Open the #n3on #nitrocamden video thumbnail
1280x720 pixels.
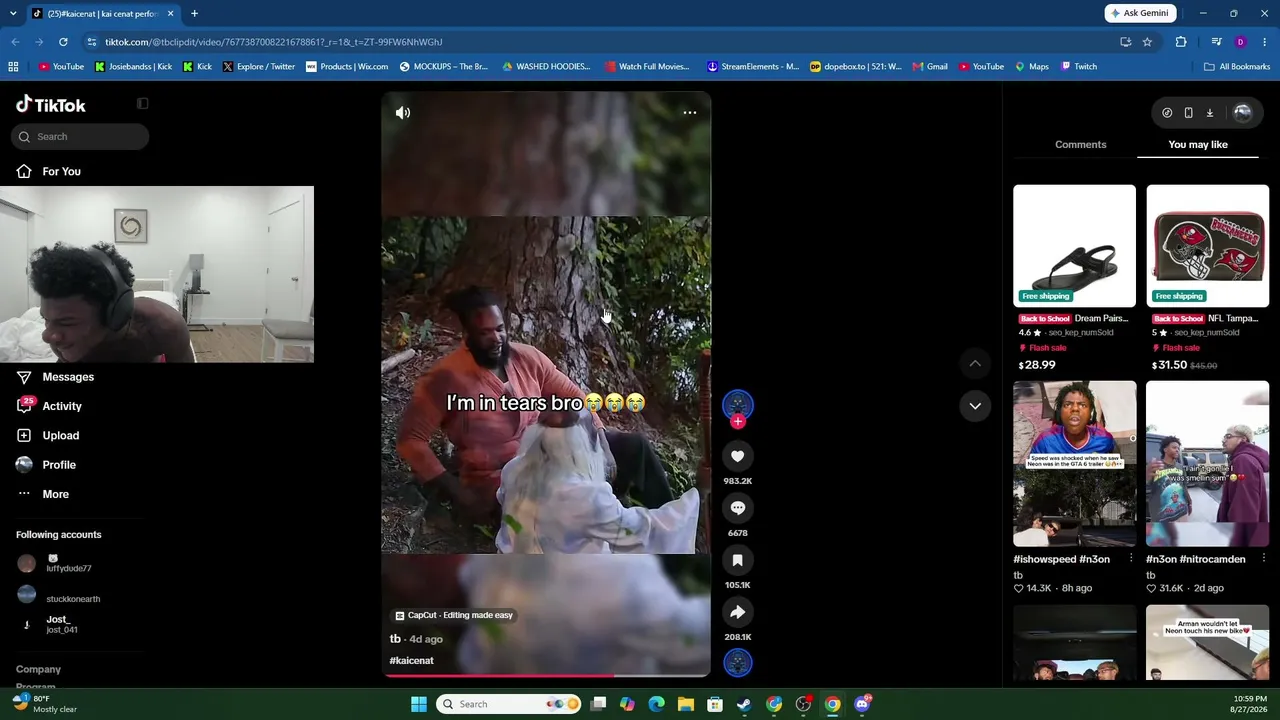[1207, 464]
